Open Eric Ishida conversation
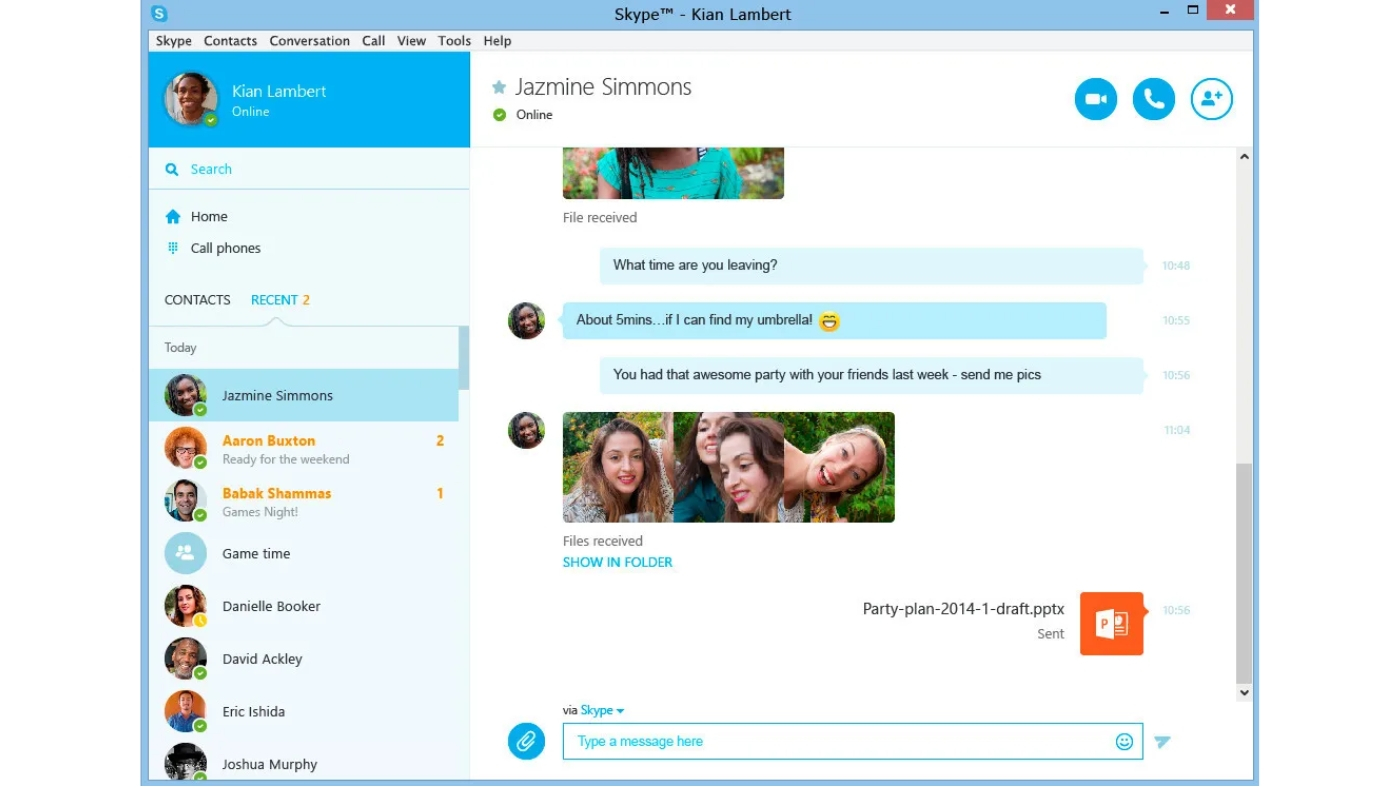The height and width of the screenshot is (788, 1400). coord(304,712)
